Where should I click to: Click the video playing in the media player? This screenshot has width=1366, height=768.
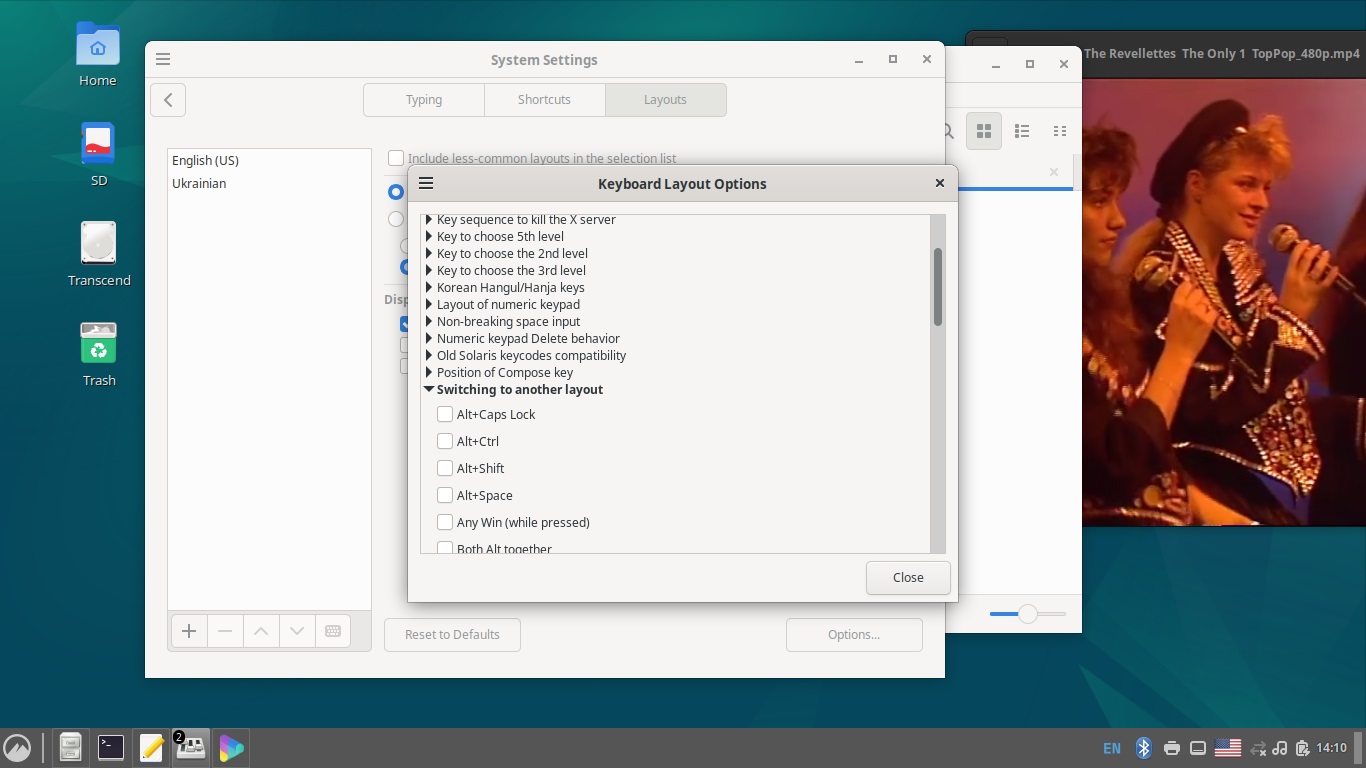1223,302
